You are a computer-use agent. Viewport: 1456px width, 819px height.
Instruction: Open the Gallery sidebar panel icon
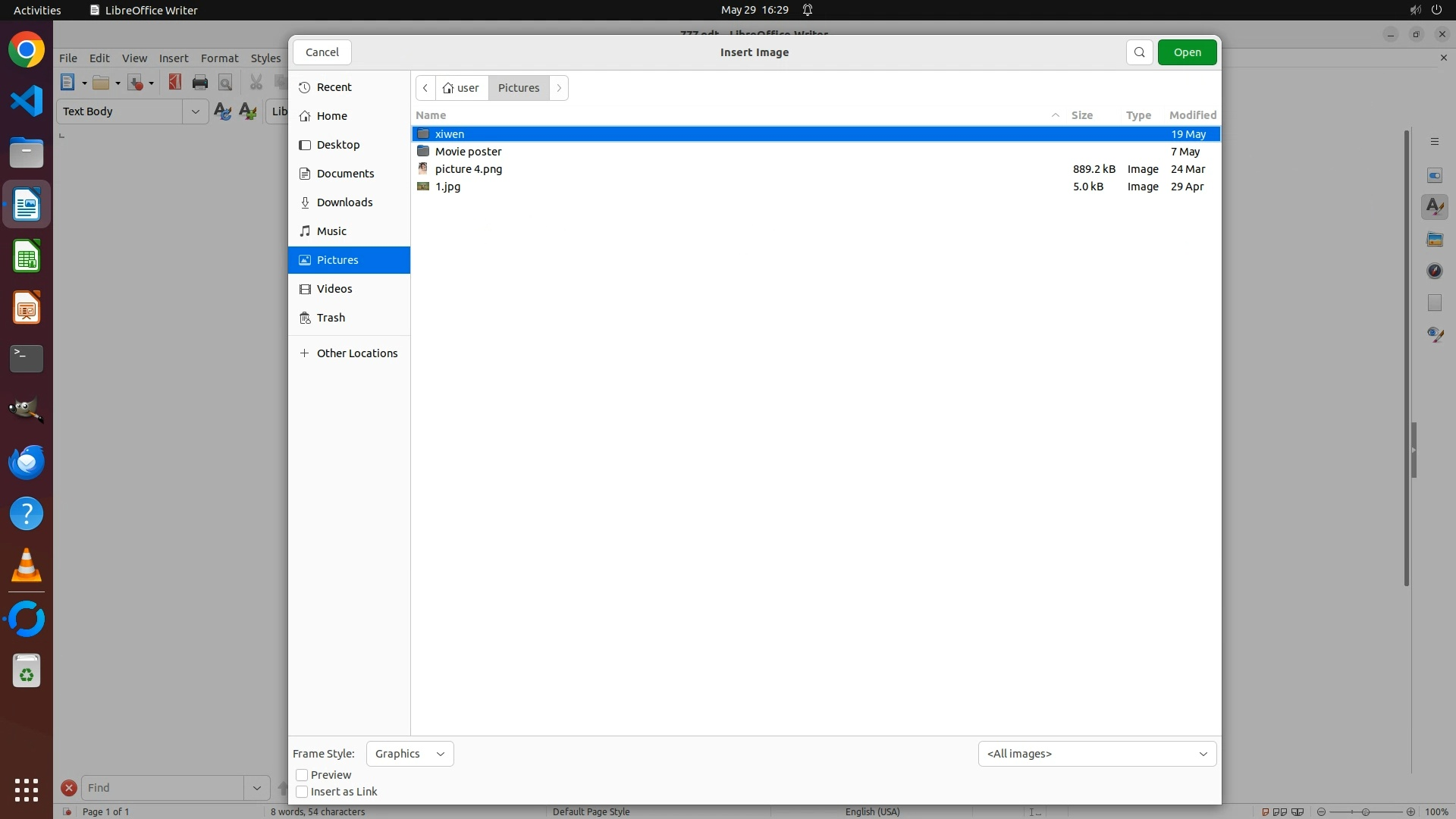[1434, 240]
